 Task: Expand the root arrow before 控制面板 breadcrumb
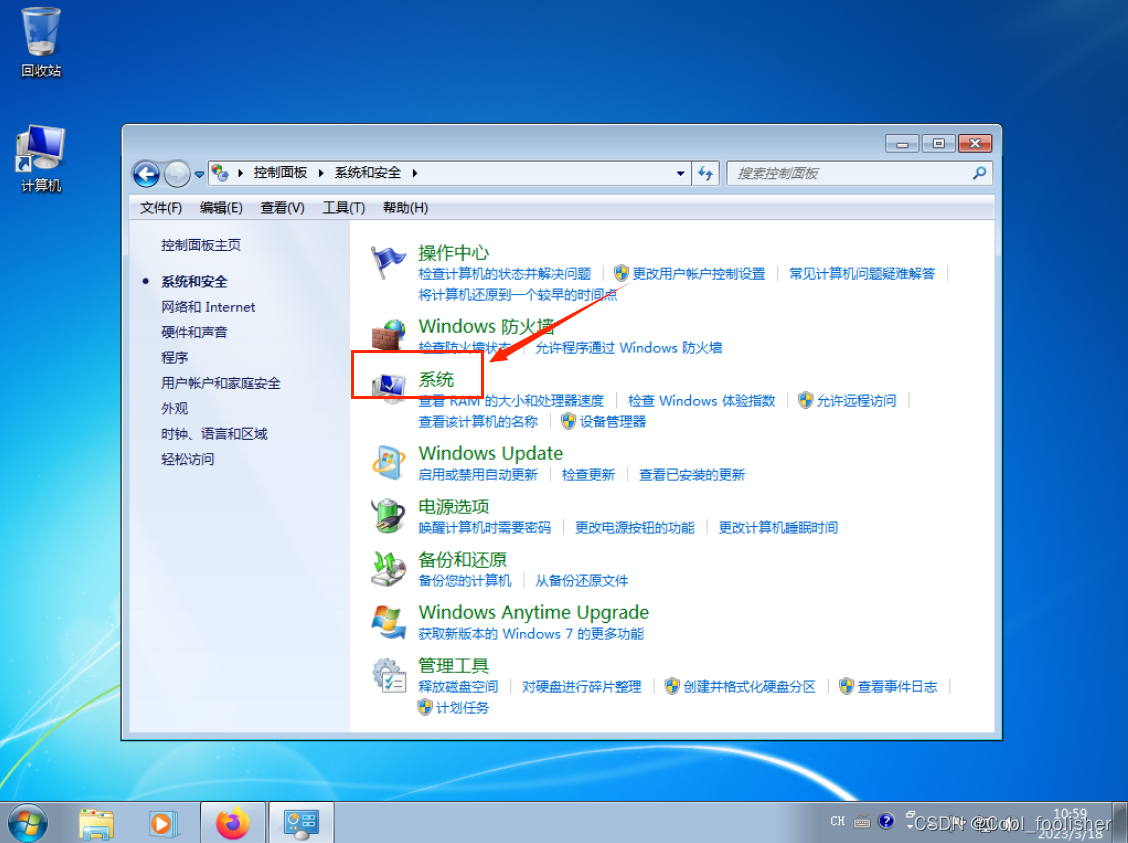pyautogui.click(x=240, y=173)
